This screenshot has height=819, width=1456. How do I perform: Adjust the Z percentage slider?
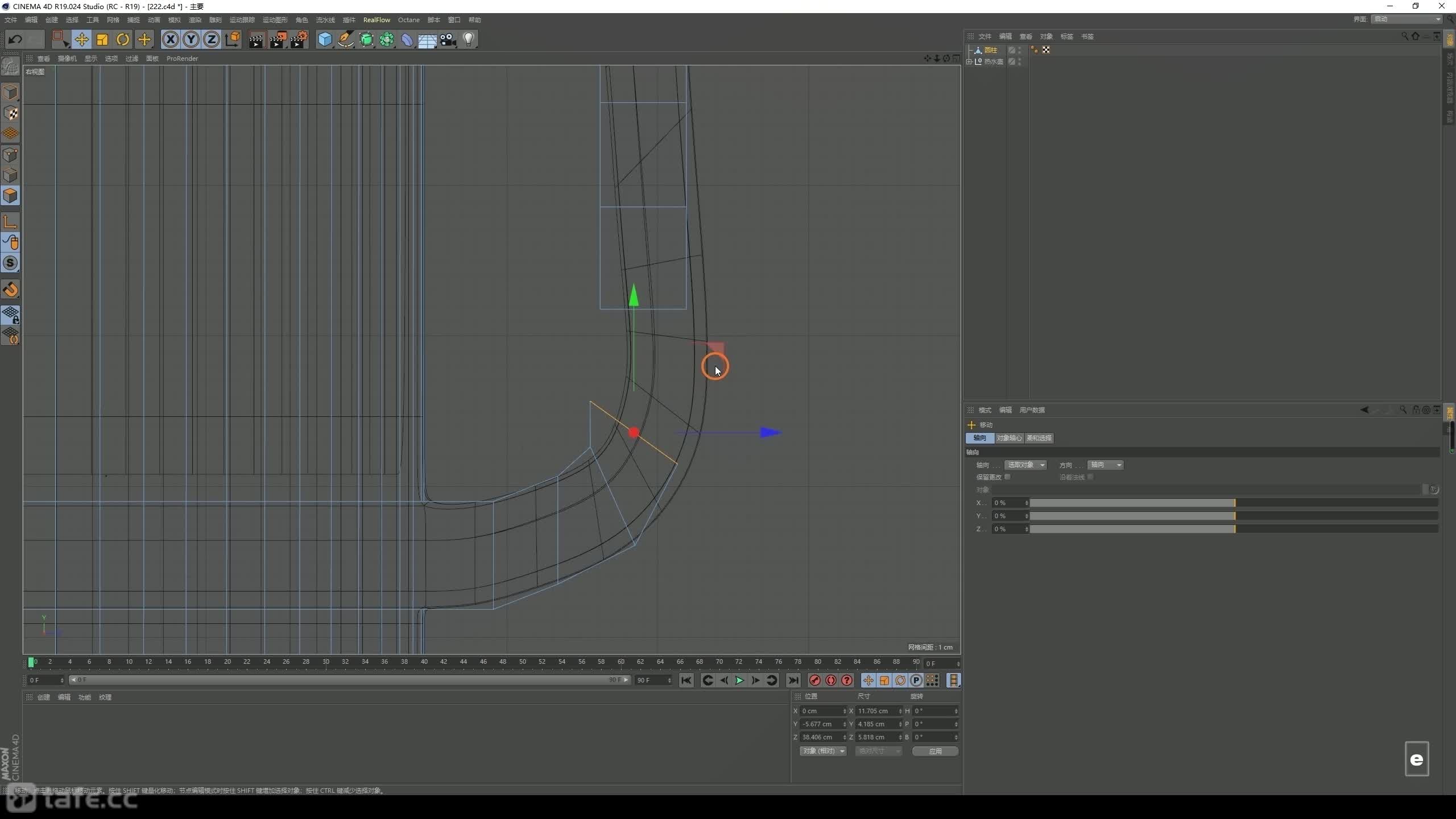[x=1234, y=529]
